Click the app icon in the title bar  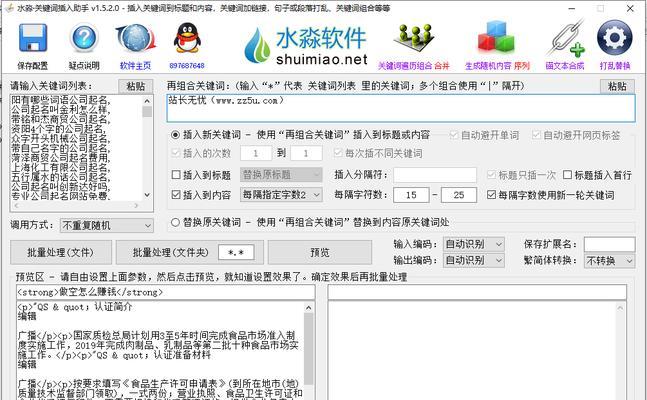pyautogui.click(x=9, y=8)
